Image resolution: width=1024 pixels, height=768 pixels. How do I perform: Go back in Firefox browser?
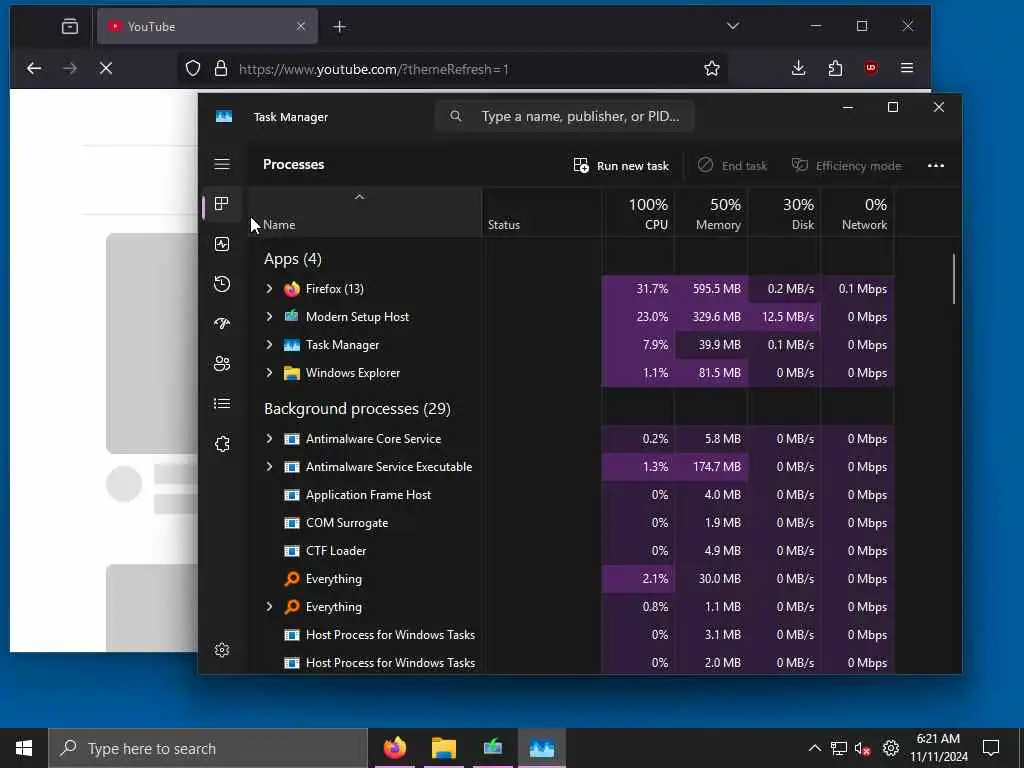tap(34, 68)
